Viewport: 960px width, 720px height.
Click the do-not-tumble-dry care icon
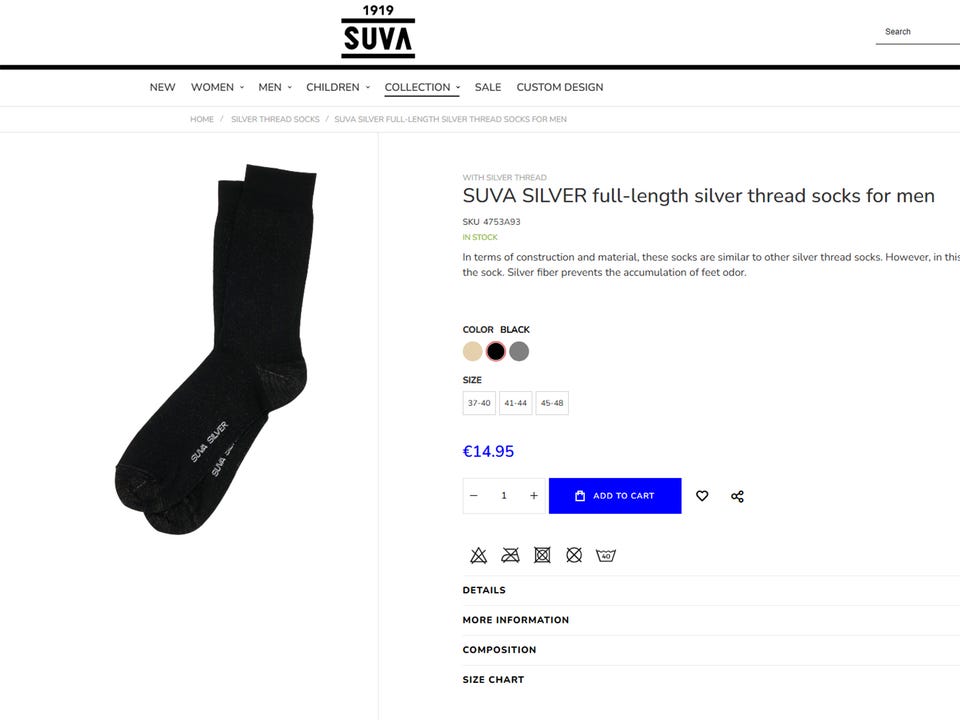click(x=542, y=555)
